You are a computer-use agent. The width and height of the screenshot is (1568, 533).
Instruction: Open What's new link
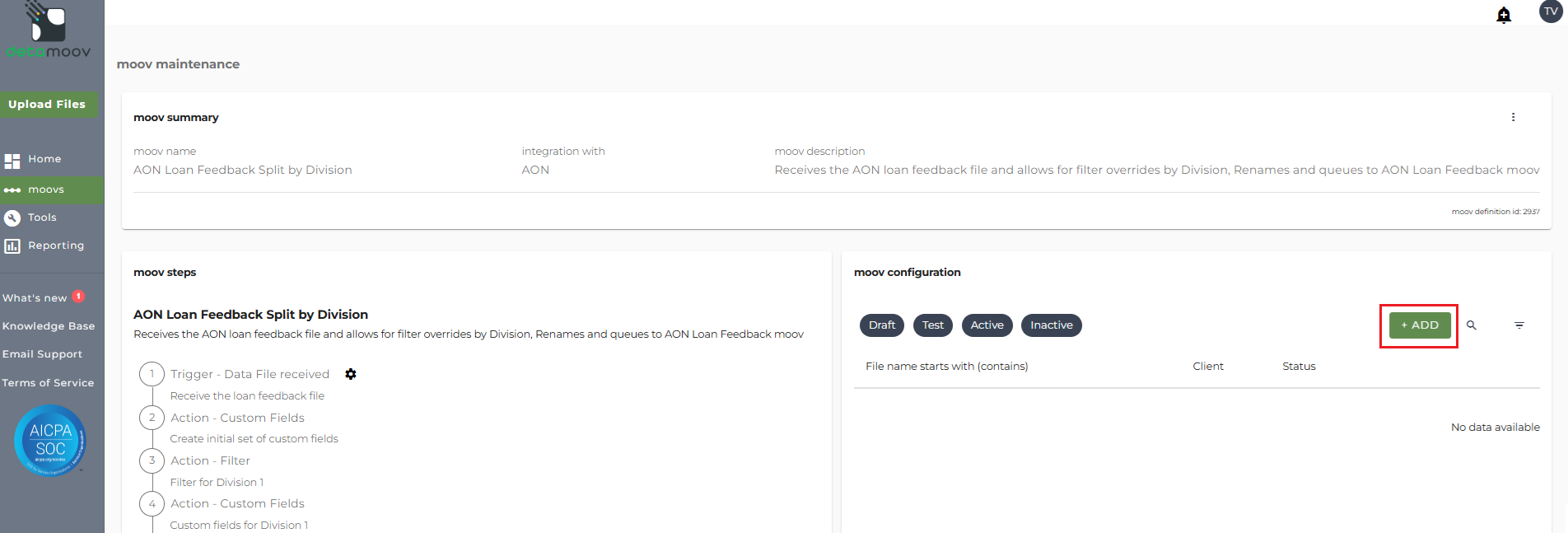[35, 298]
